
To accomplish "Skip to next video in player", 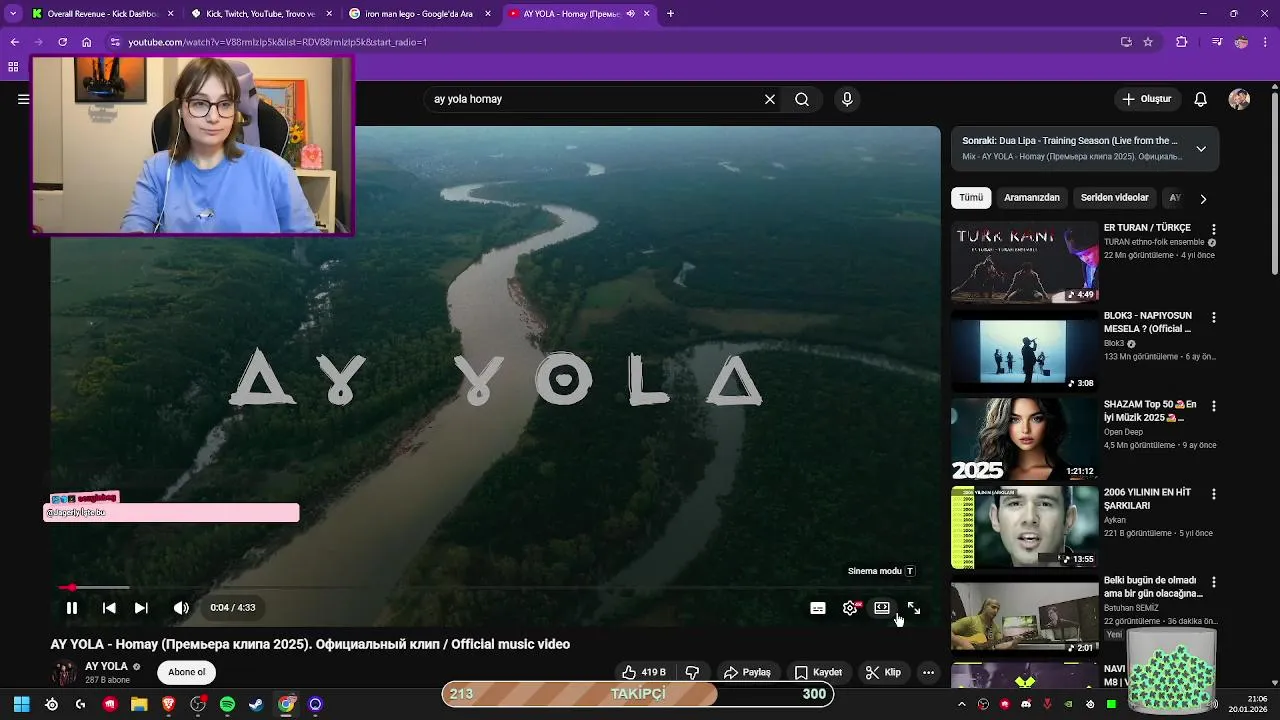I will click(141, 608).
